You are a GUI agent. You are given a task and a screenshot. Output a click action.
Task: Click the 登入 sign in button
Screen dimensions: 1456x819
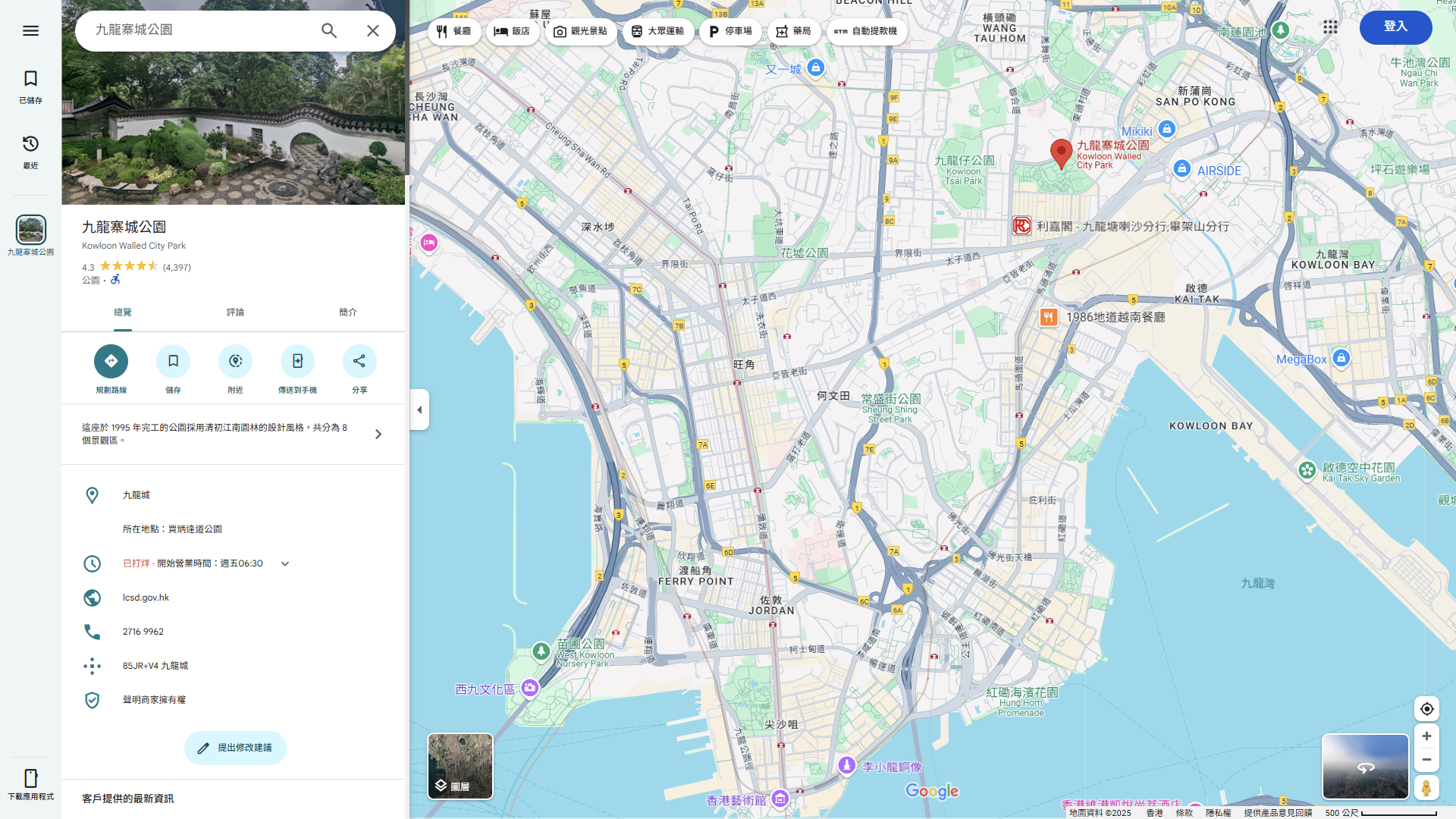1395,27
